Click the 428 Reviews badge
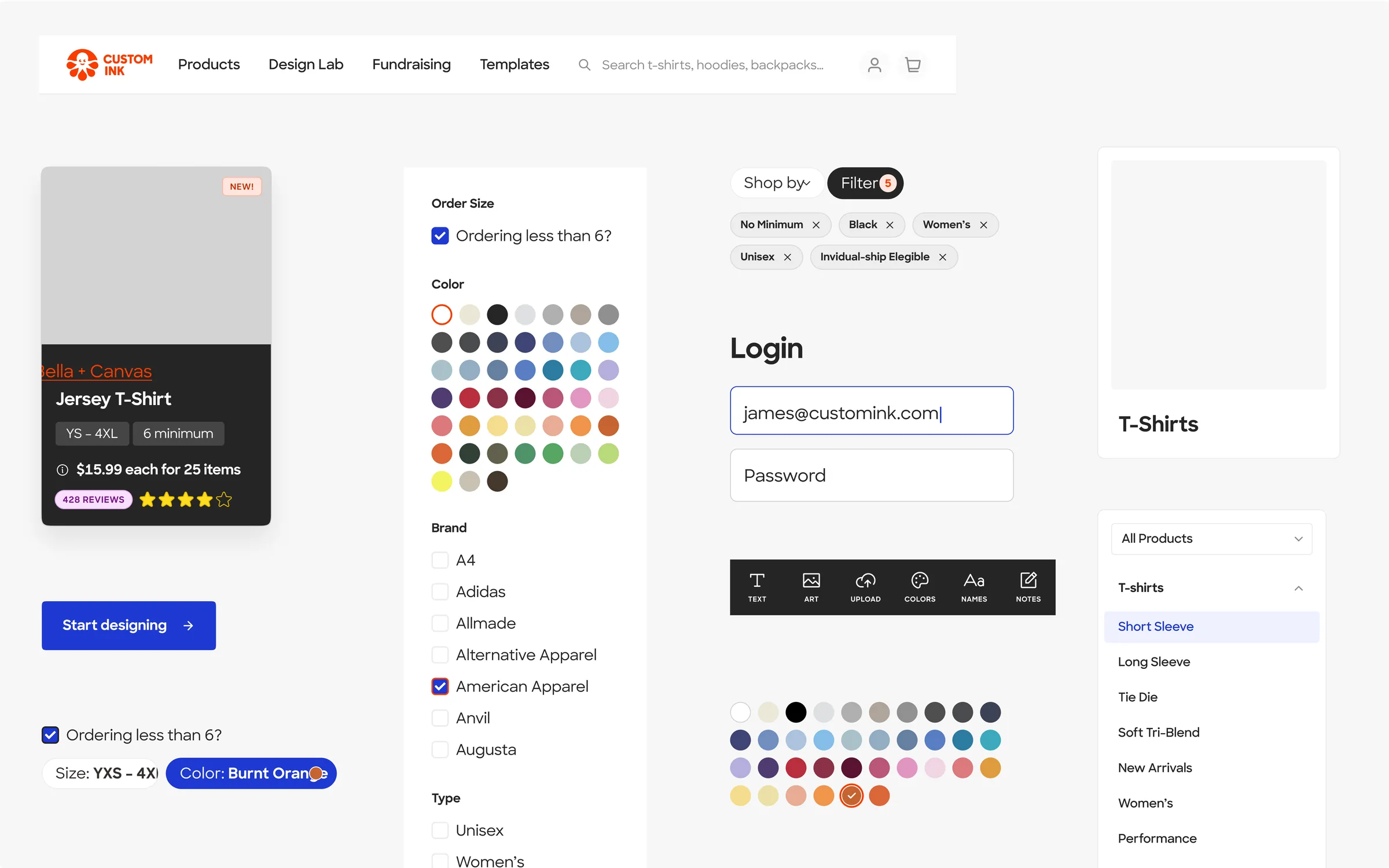This screenshot has width=1389, height=868. 94,499
